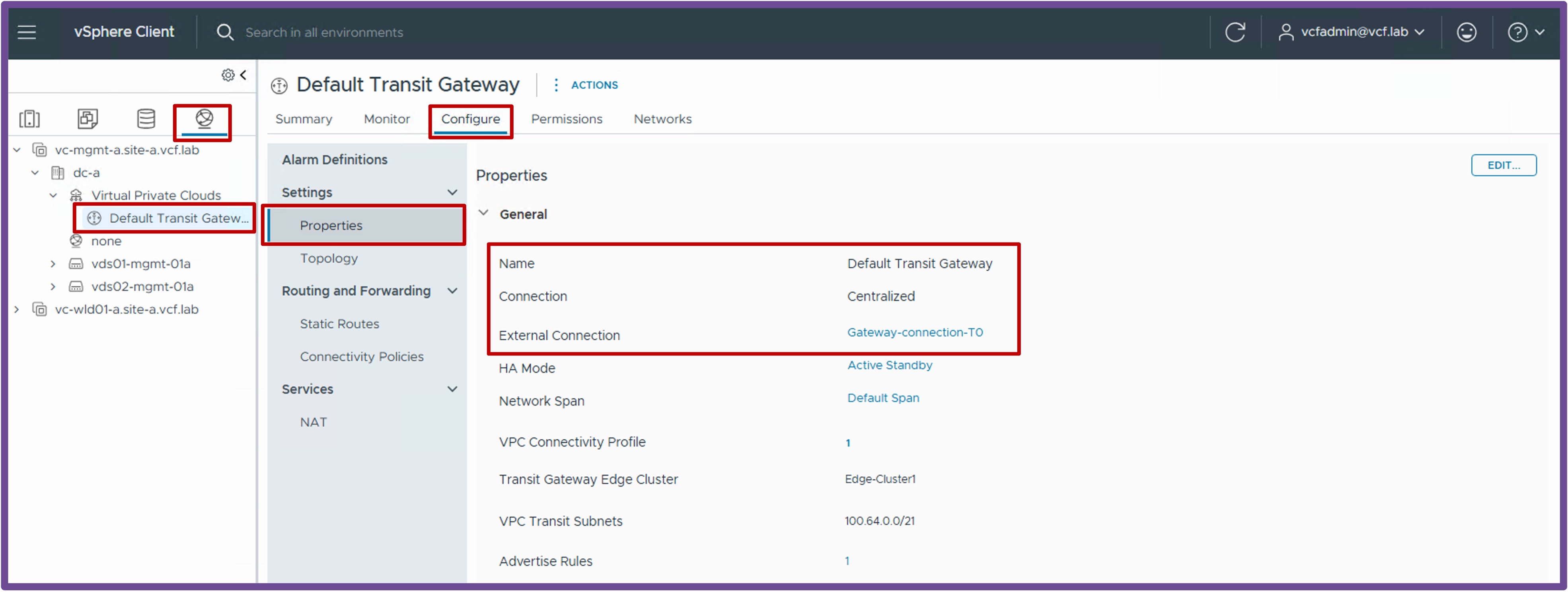The width and height of the screenshot is (1568, 592).
Task: Collapse the dc-a datacenter node
Action: [35, 173]
